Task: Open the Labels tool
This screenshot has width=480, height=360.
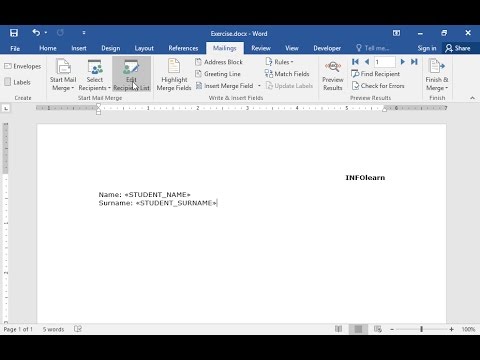Action: click(x=17, y=82)
